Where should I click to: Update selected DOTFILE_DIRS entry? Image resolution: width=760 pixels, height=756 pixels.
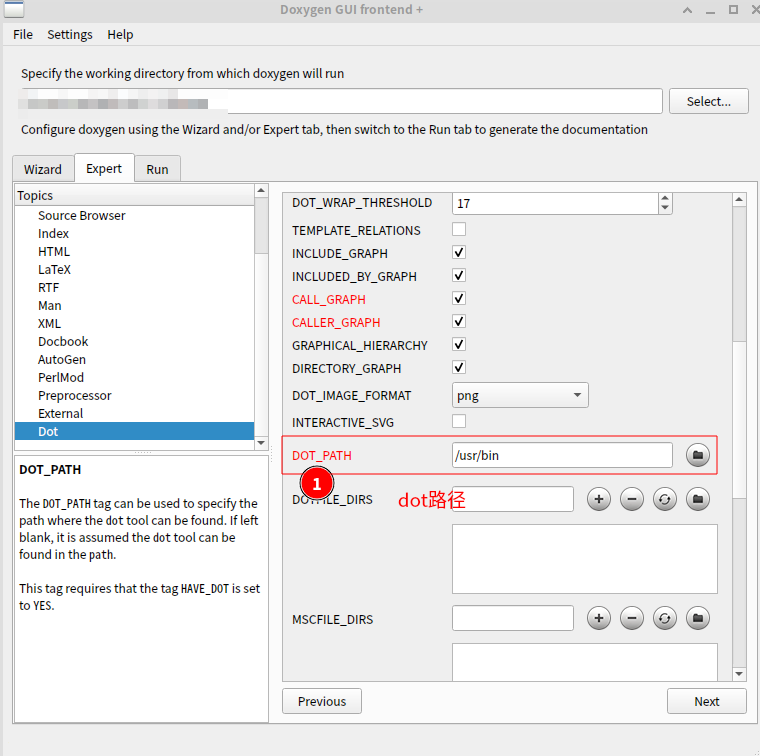(x=665, y=499)
